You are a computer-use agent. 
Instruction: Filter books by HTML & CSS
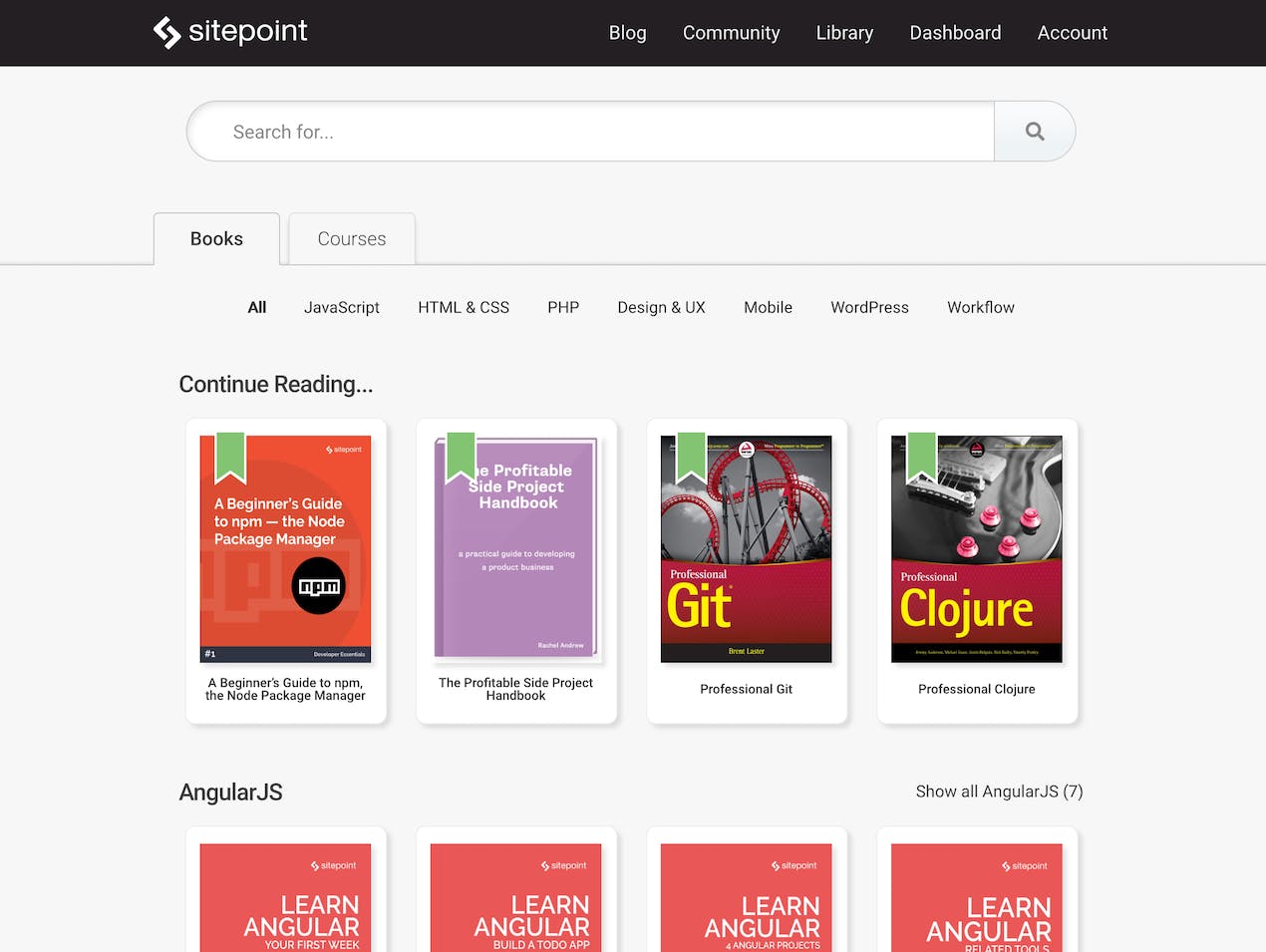(x=464, y=307)
